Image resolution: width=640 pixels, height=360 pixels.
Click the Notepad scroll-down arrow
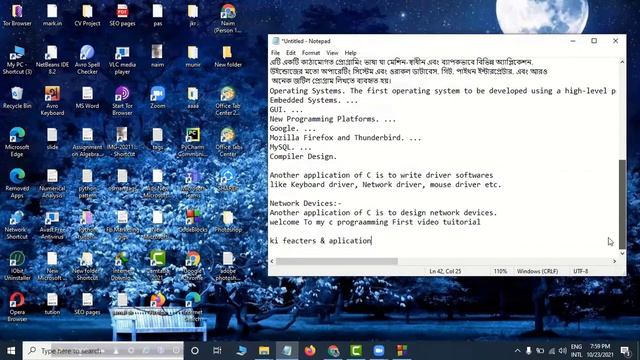pos(622,253)
